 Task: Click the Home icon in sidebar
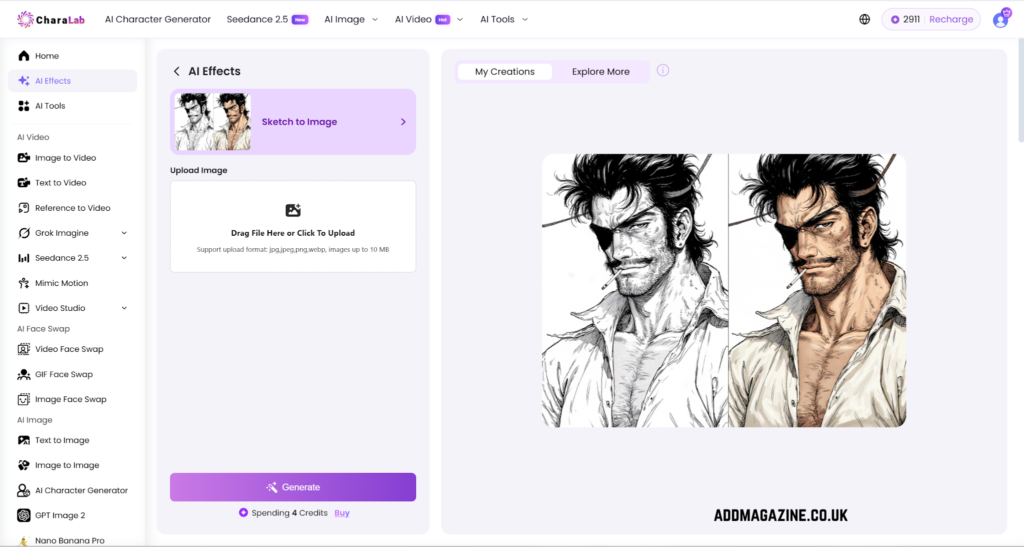tap(24, 56)
